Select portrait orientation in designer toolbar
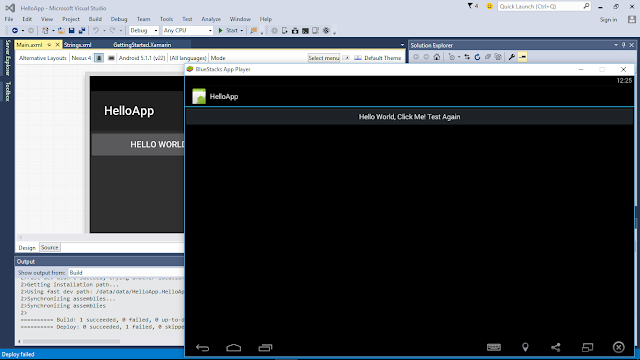The height and width of the screenshot is (360, 640). [99, 58]
